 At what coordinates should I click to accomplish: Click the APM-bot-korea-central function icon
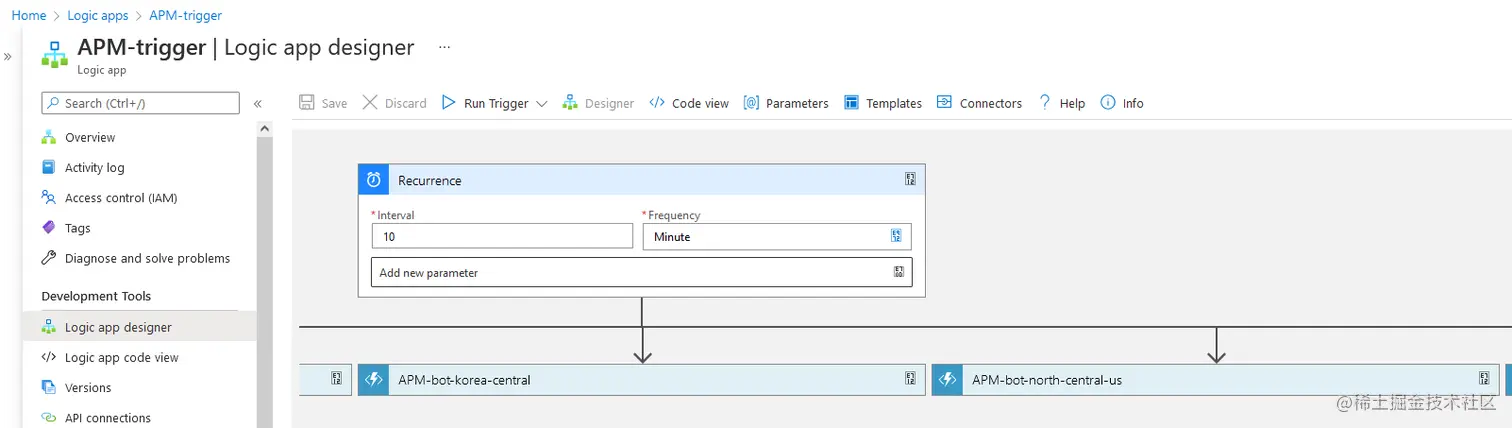pos(374,380)
